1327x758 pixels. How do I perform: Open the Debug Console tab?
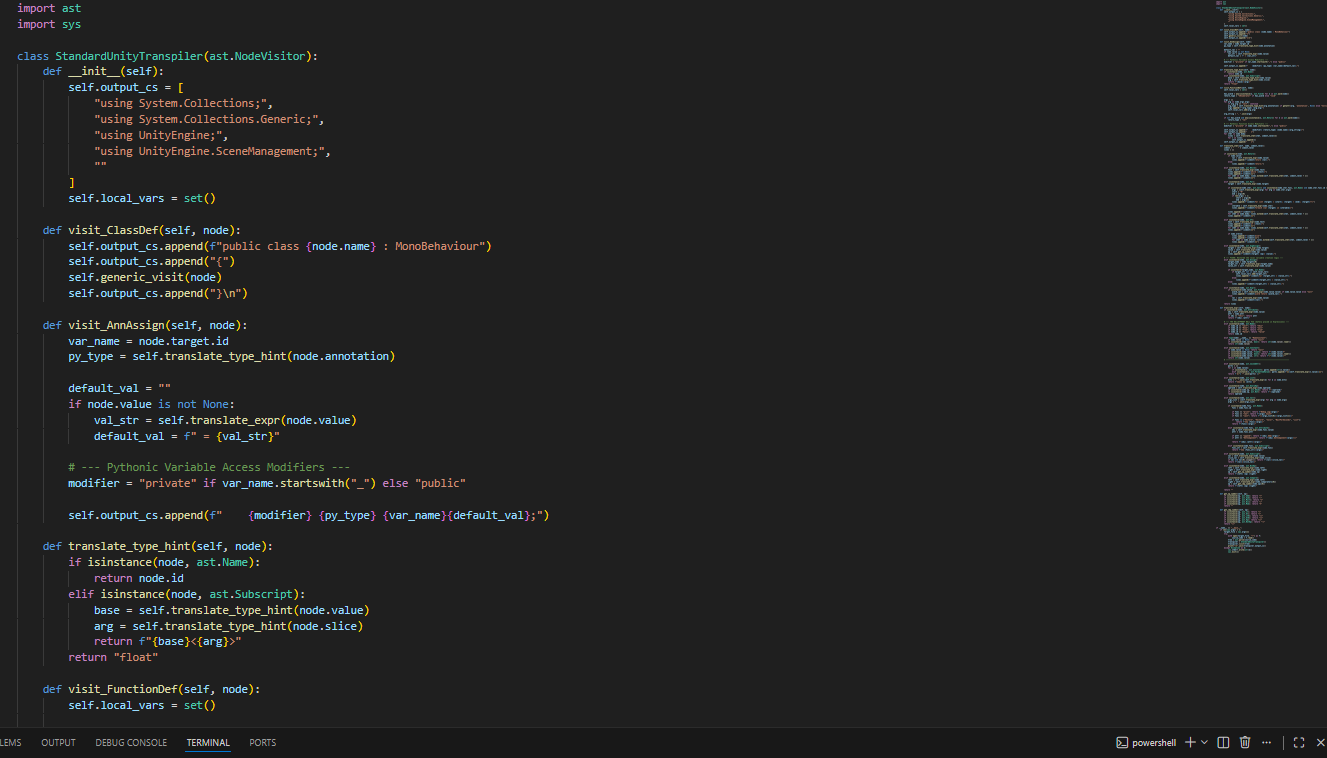[x=131, y=743]
